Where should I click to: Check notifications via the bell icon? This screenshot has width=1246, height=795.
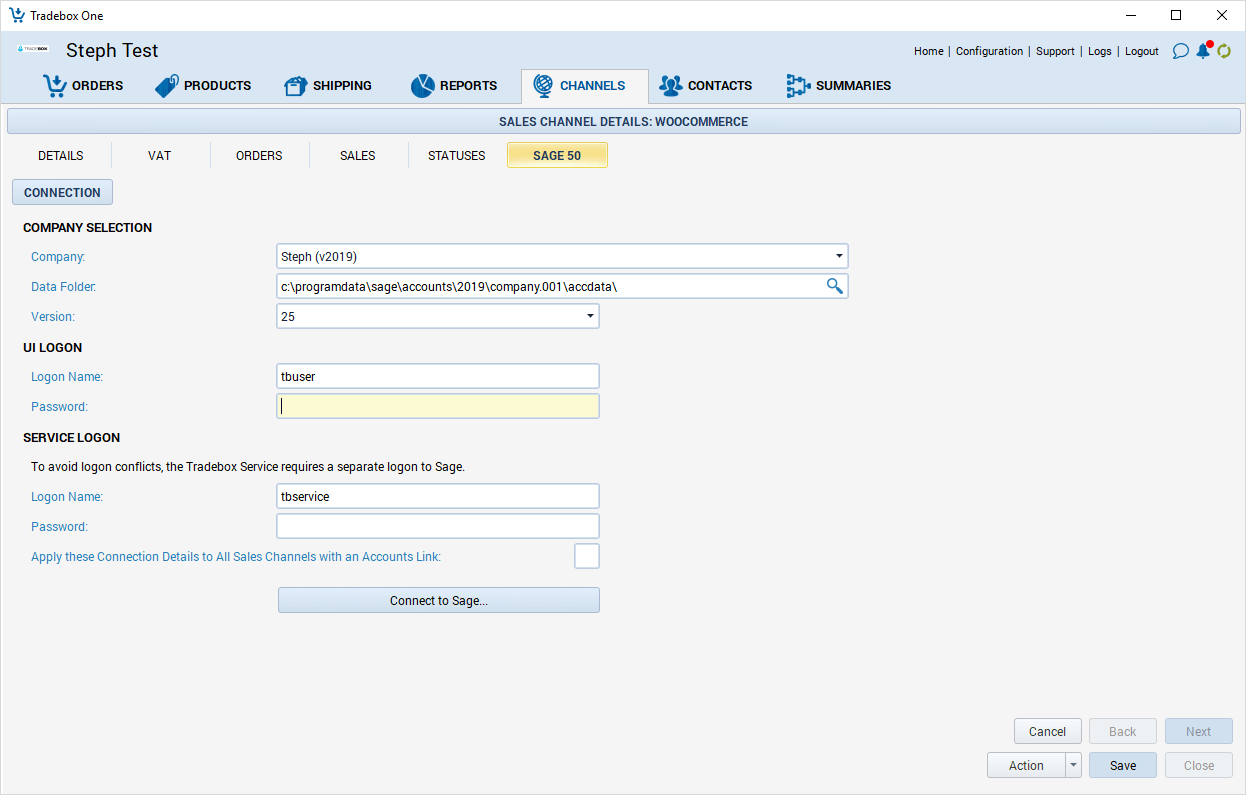(1203, 51)
